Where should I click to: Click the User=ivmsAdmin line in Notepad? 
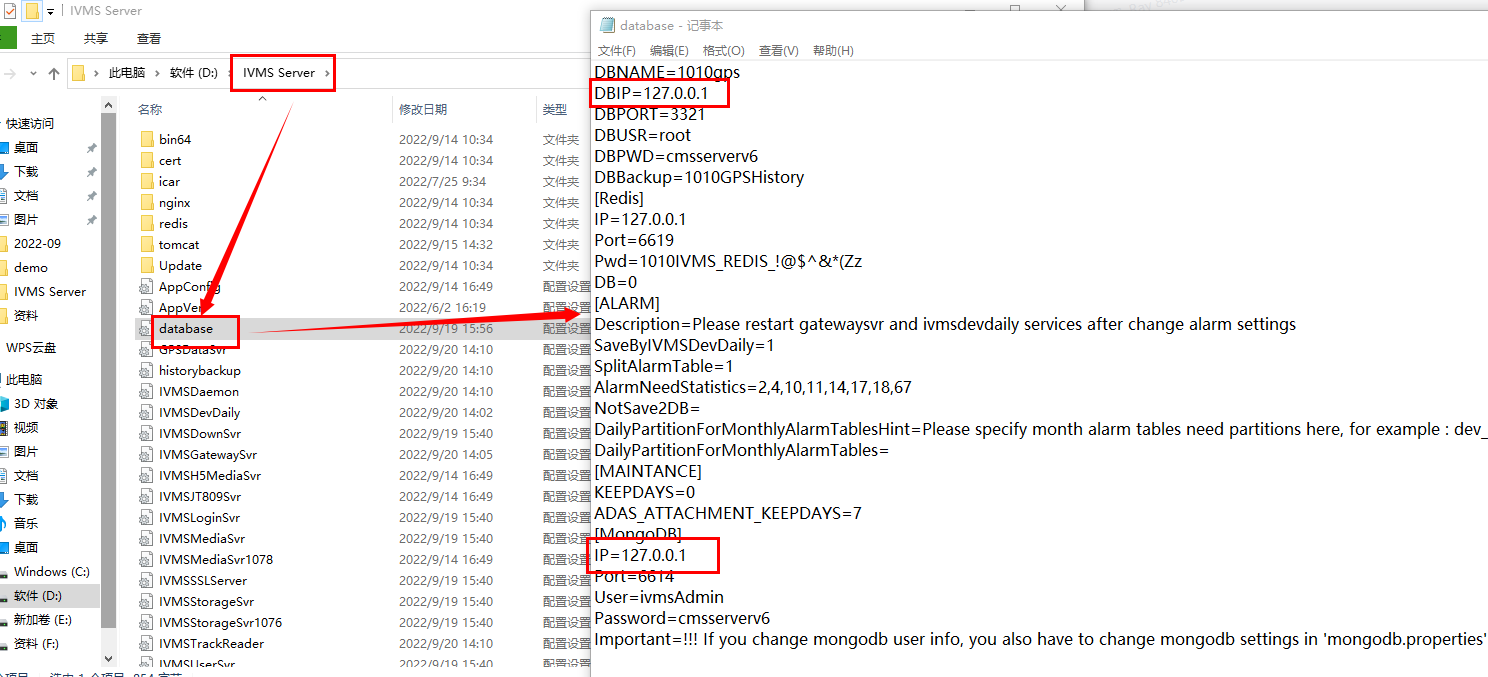tap(659, 597)
